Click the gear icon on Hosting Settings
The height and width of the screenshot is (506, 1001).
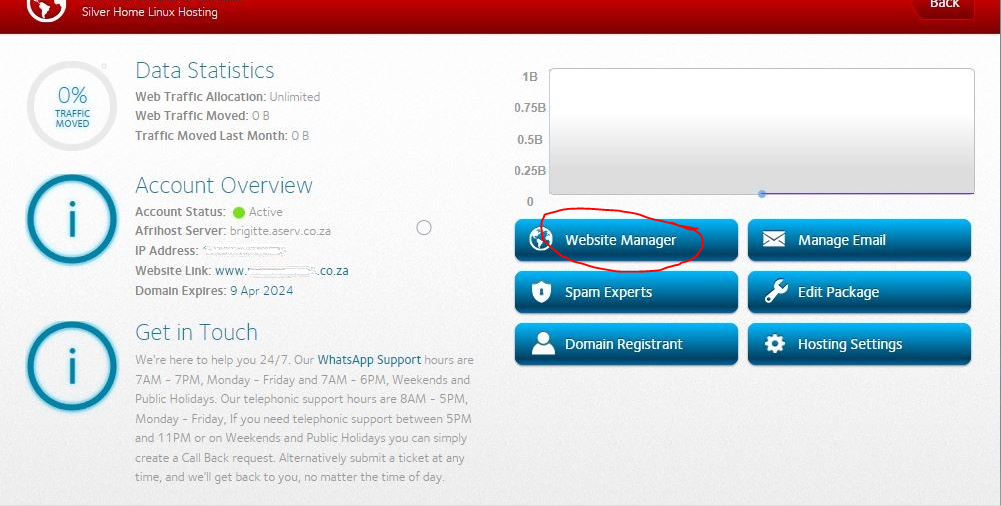point(775,344)
